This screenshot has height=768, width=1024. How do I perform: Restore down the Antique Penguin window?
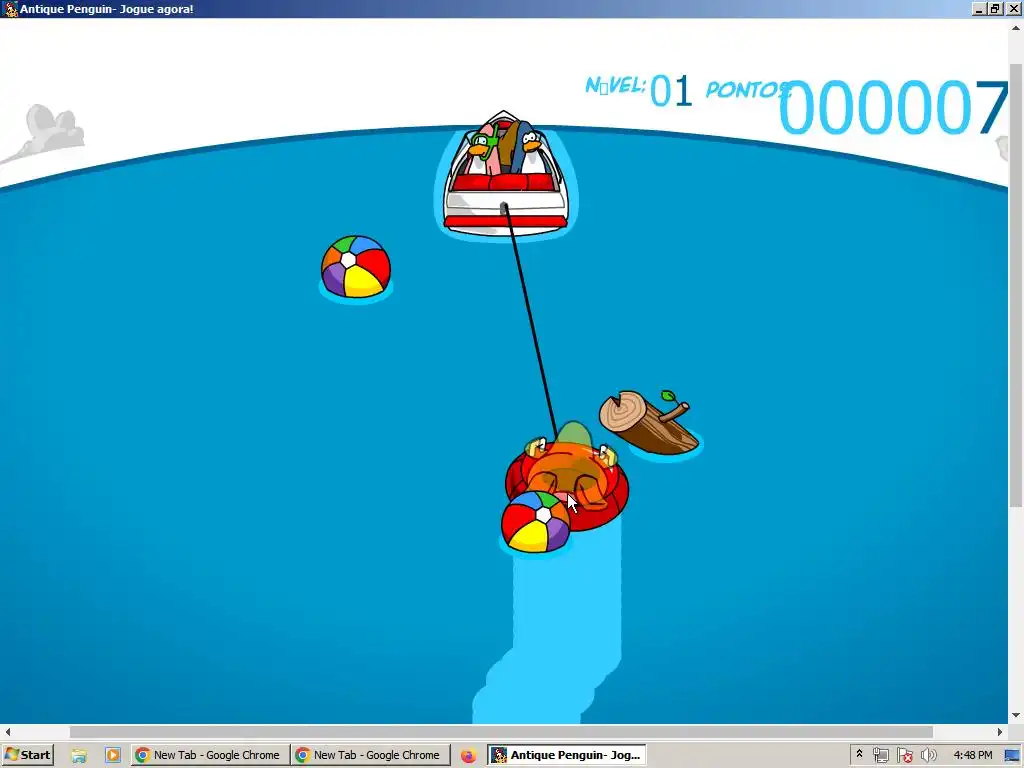tap(995, 8)
